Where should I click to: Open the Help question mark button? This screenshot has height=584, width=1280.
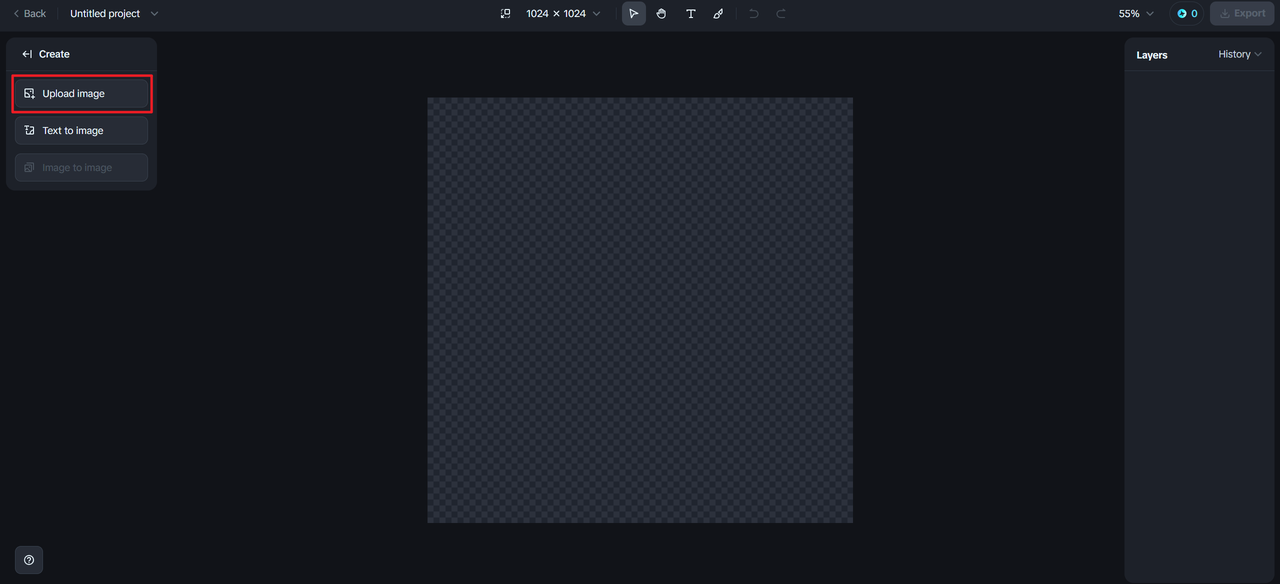coord(29,560)
